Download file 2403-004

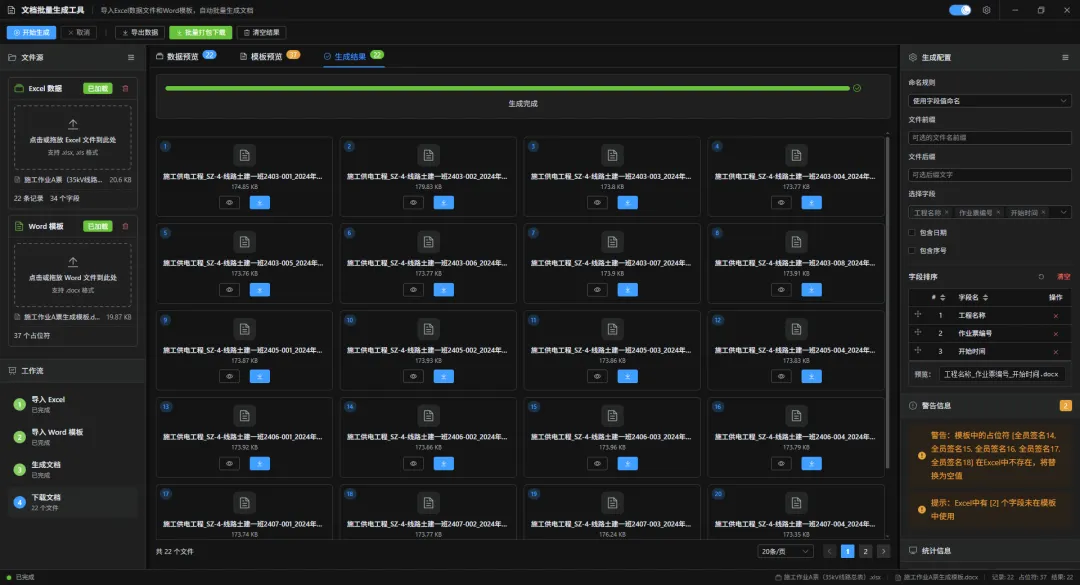[811, 203]
